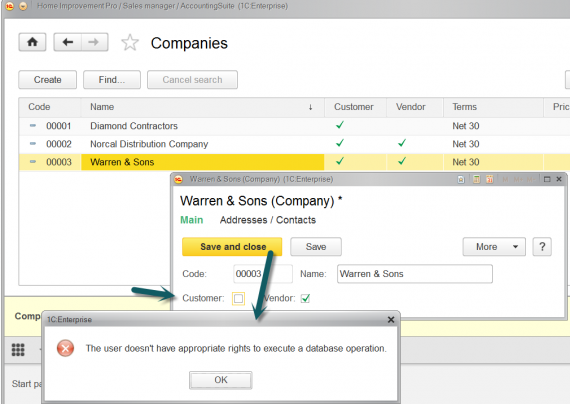570x404 pixels.
Task: Open the calendar icon in Warren & Sons window
Action: pos(490,179)
